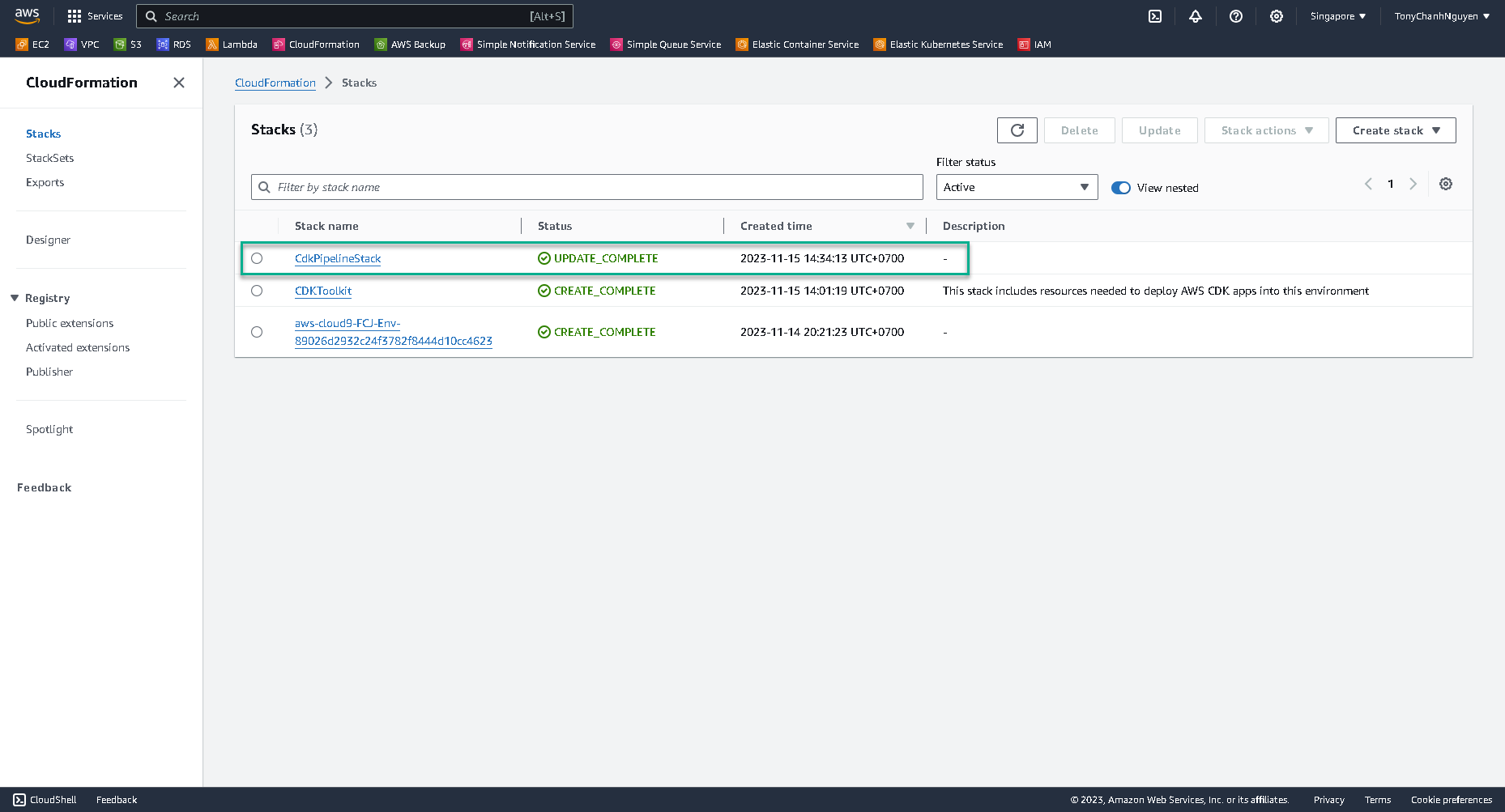Select the aws-cloud9-FCJ-Env radio button
Image resolution: width=1505 pixels, height=812 pixels.
257,332
